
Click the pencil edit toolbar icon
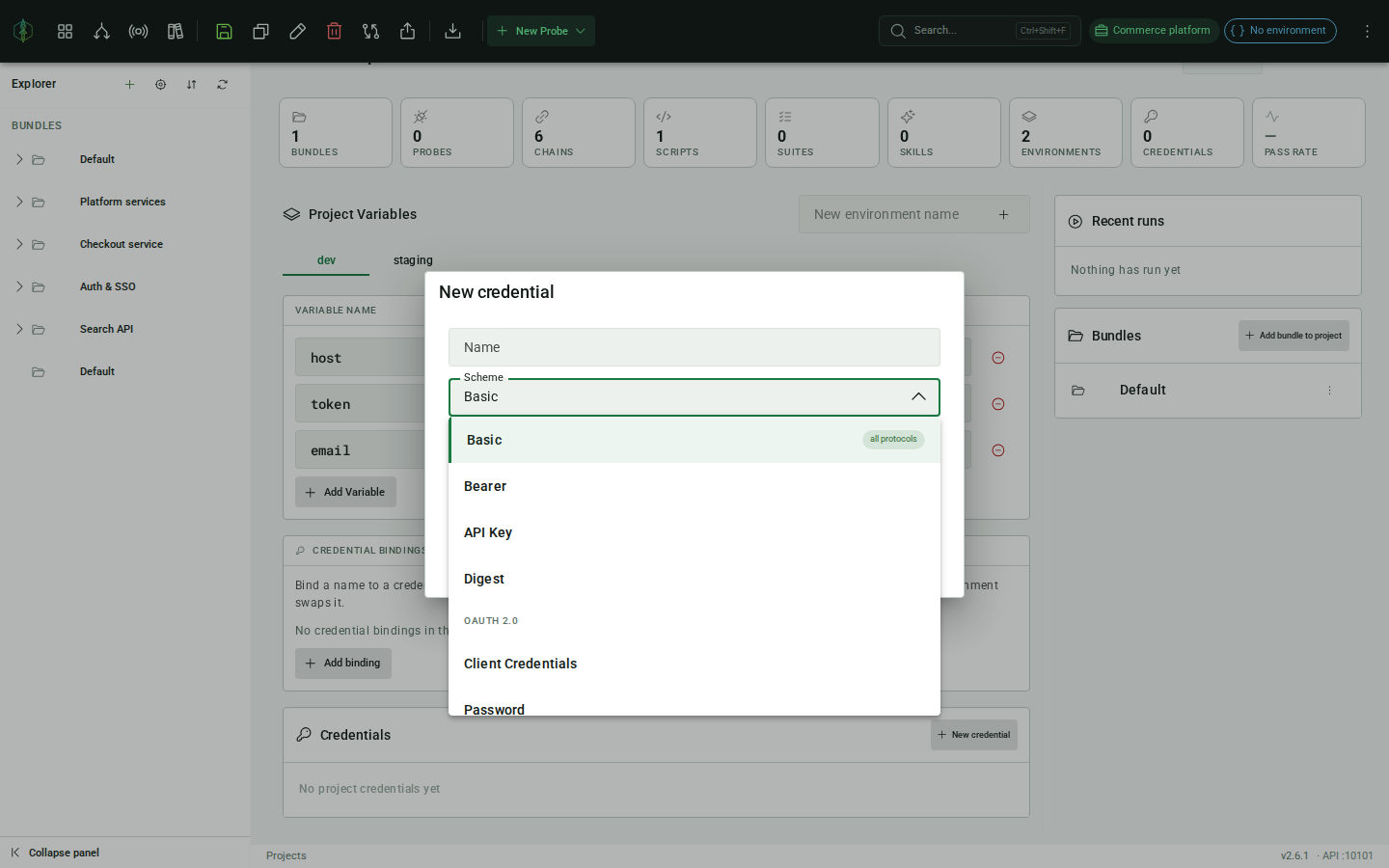pos(297,31)
